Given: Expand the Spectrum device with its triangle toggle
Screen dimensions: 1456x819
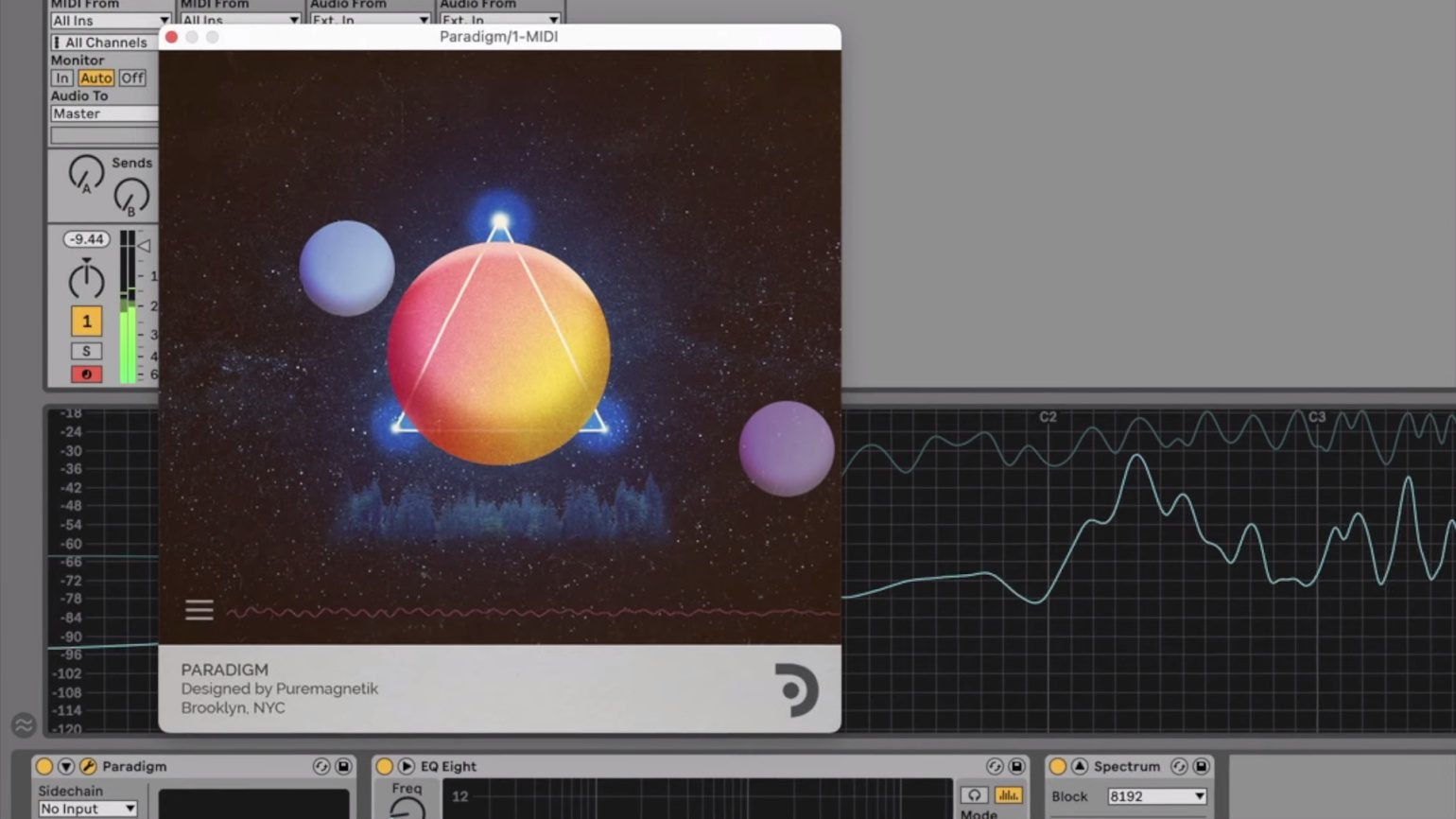Looking at the screenshot, I should (x=1079, y=766).
